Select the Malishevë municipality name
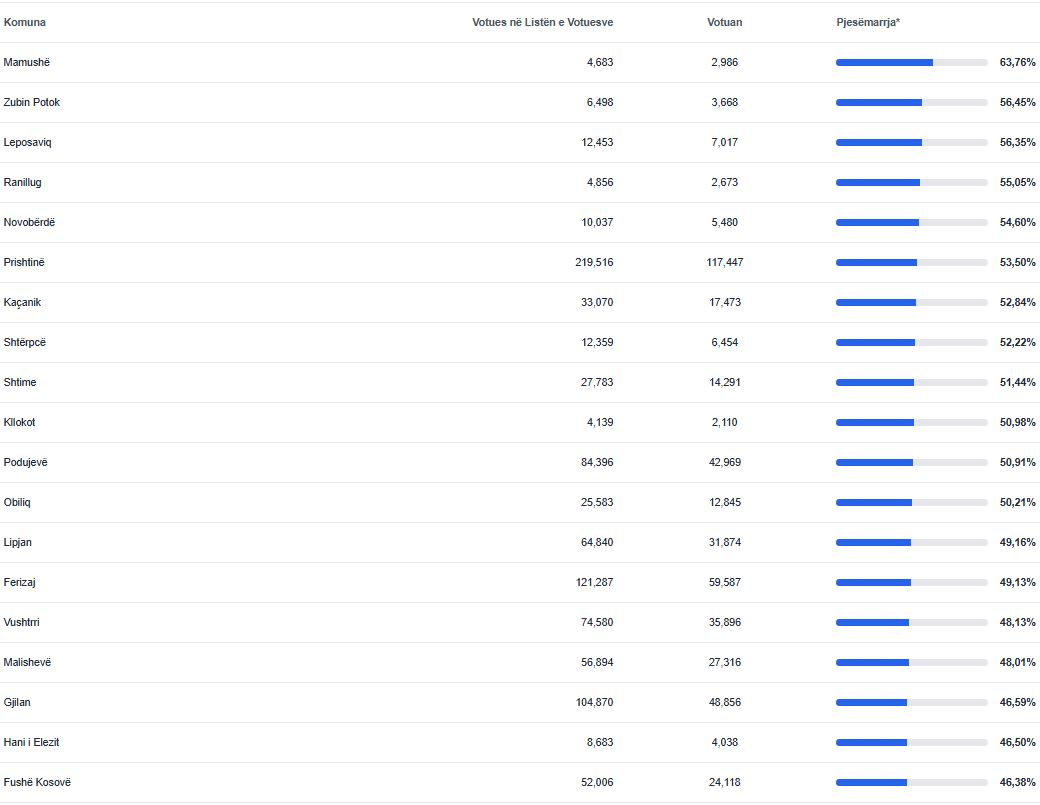 (27, 662)
